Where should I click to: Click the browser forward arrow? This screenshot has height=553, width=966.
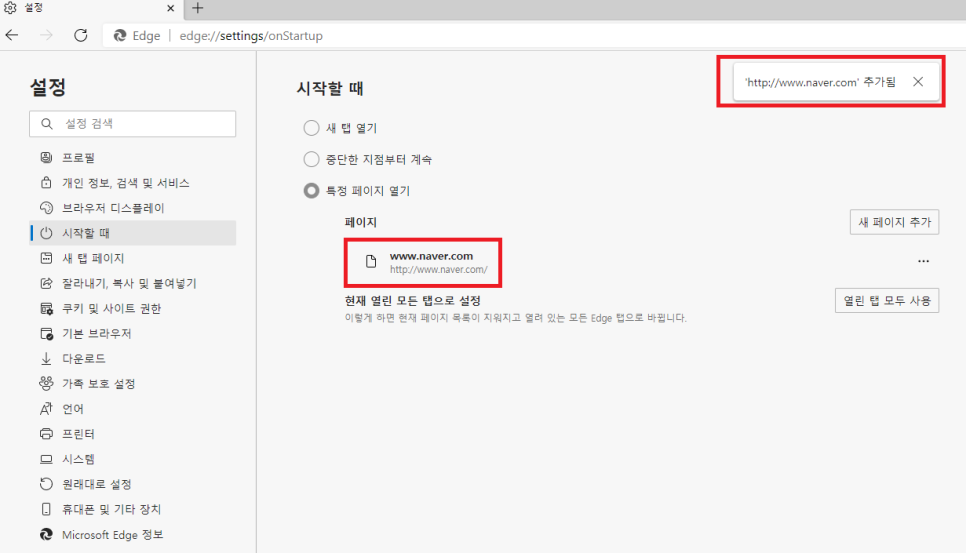coord(46,35)
